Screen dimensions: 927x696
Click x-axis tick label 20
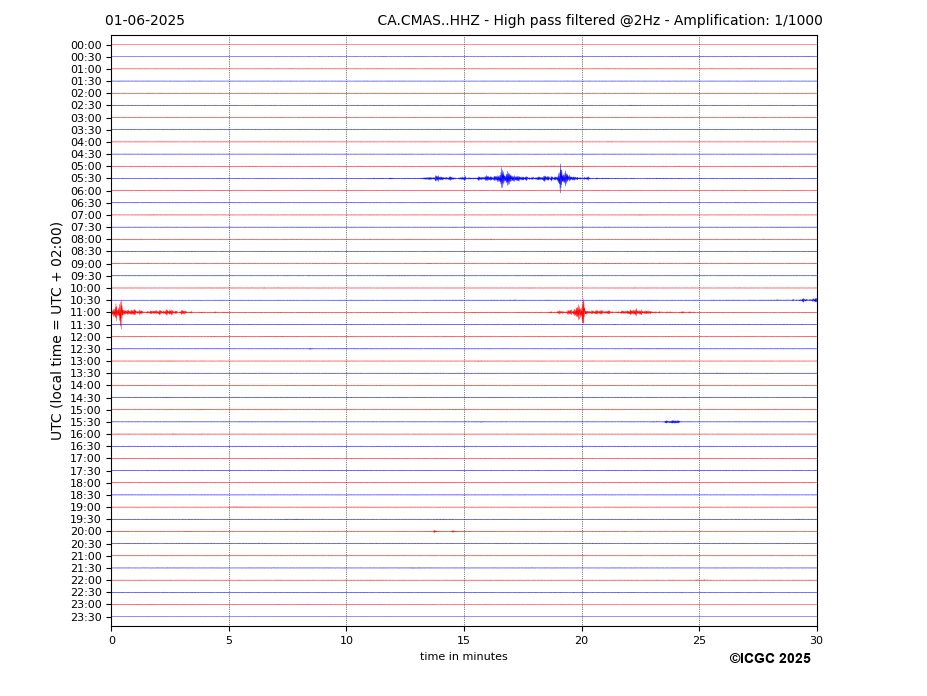coord(582,640)
